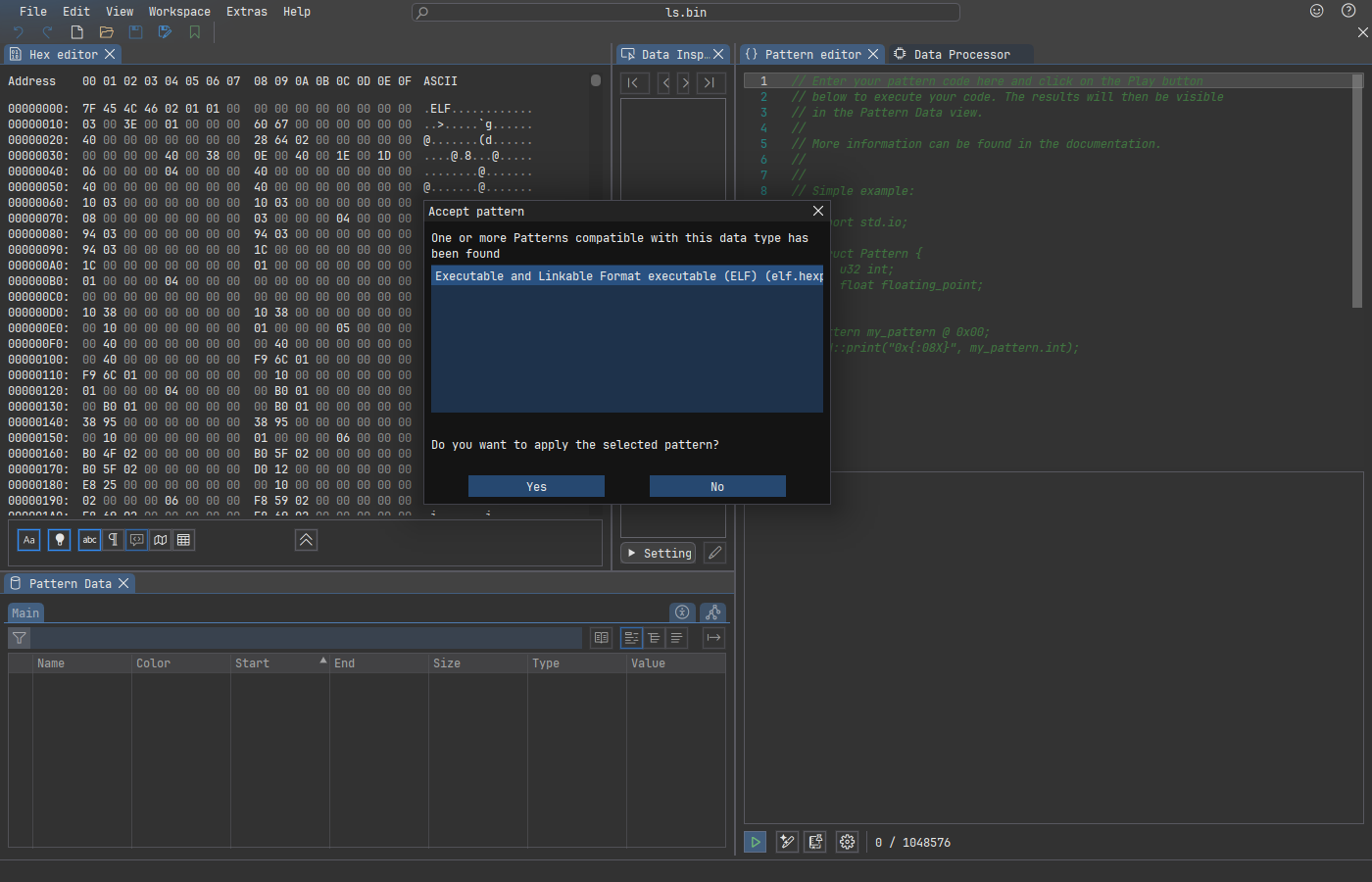Screen dimensions: 1372x882
Task: Toggle the minimap button in hex footer
Action: tap(161, 540)
